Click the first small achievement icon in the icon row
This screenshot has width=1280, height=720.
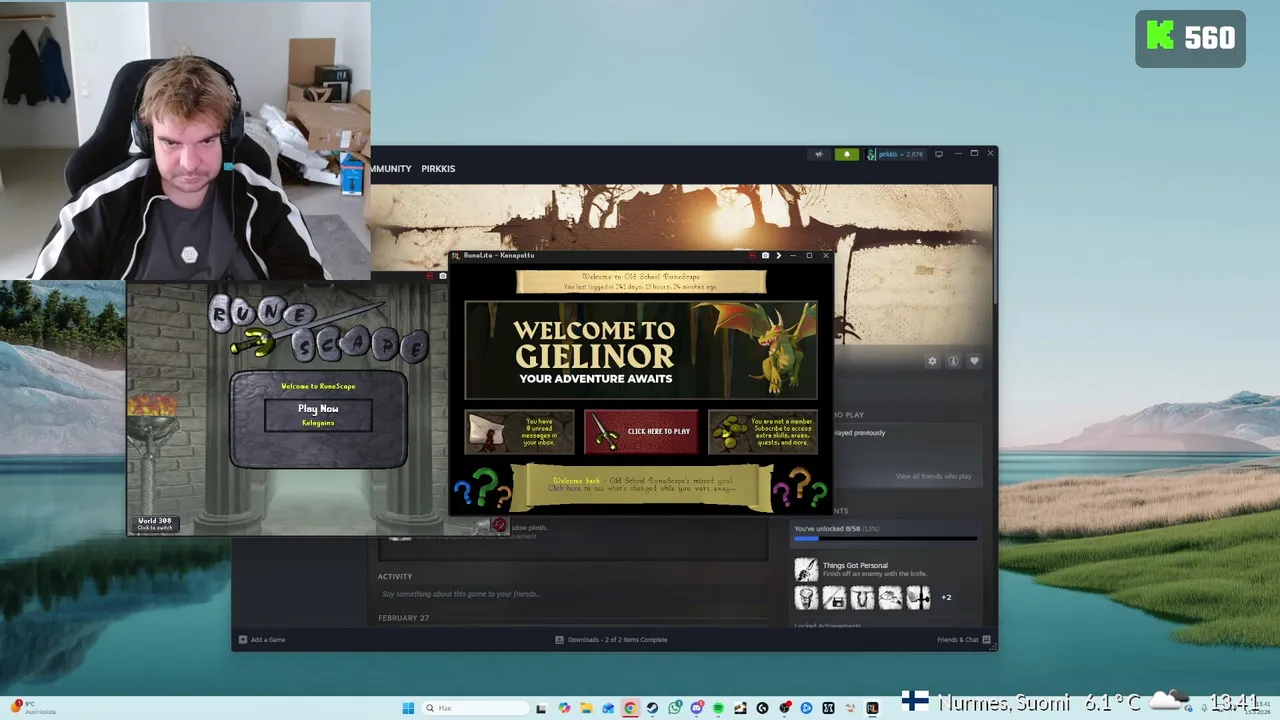click(806, 598)
